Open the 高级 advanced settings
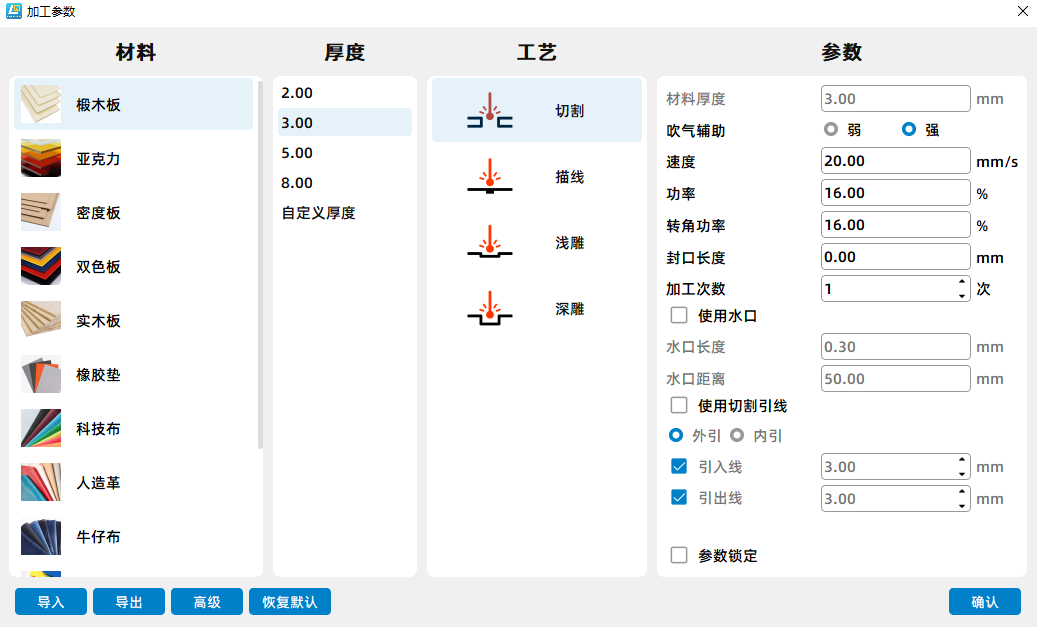 [x=206, y=601]
